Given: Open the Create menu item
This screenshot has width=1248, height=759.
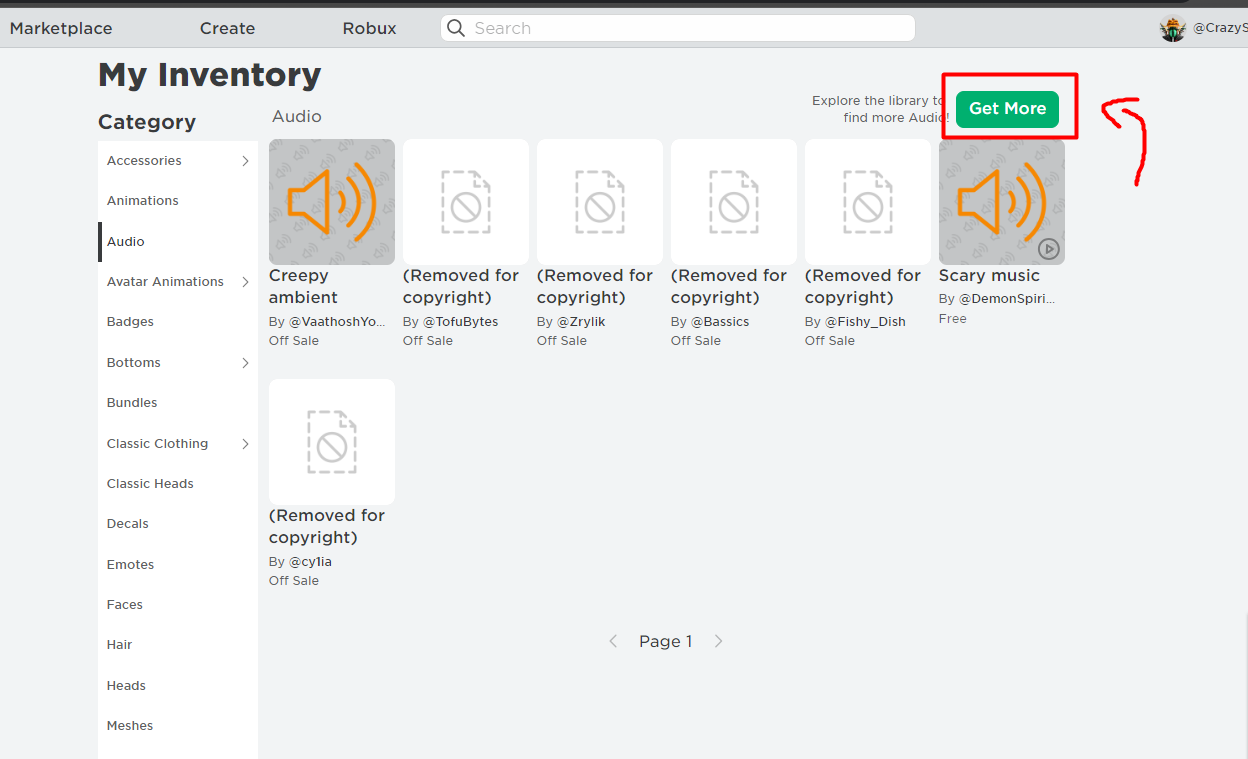Looking at the screenshot, I should (227, 28).
